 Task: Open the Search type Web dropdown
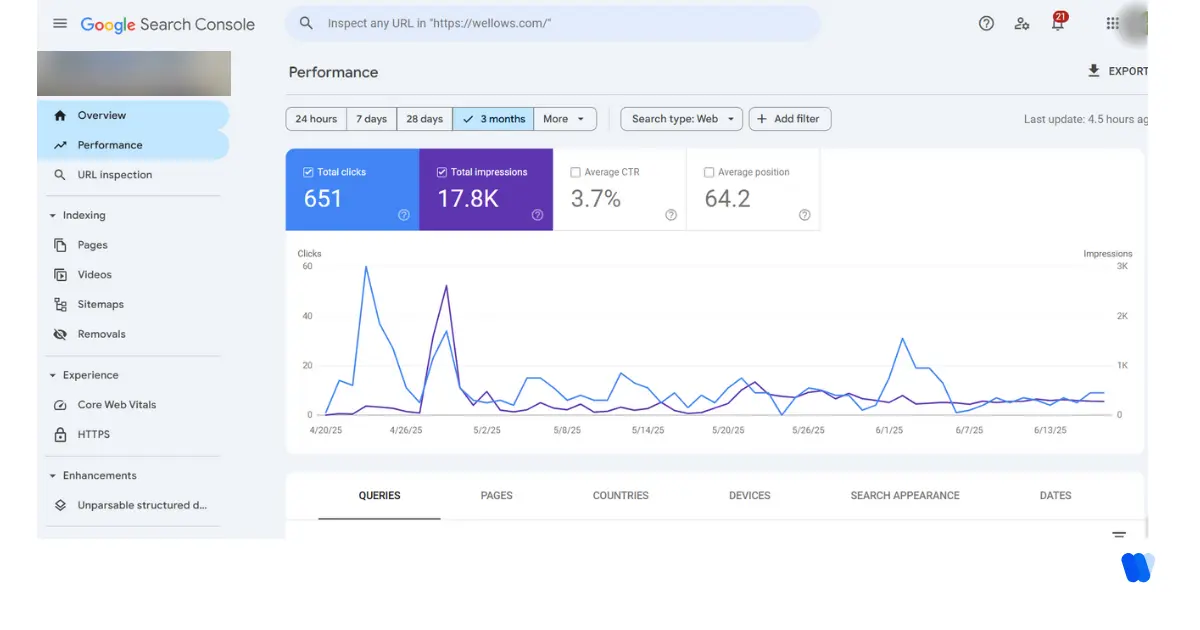click(x=681, y=118)
